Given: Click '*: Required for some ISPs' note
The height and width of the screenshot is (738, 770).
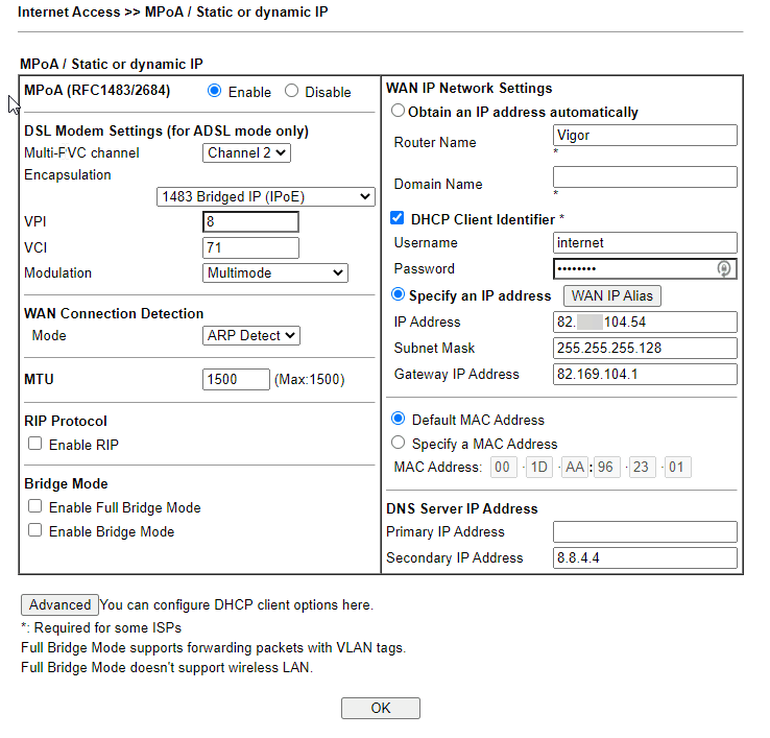Looking at the screenshot, I should [101, 628].
